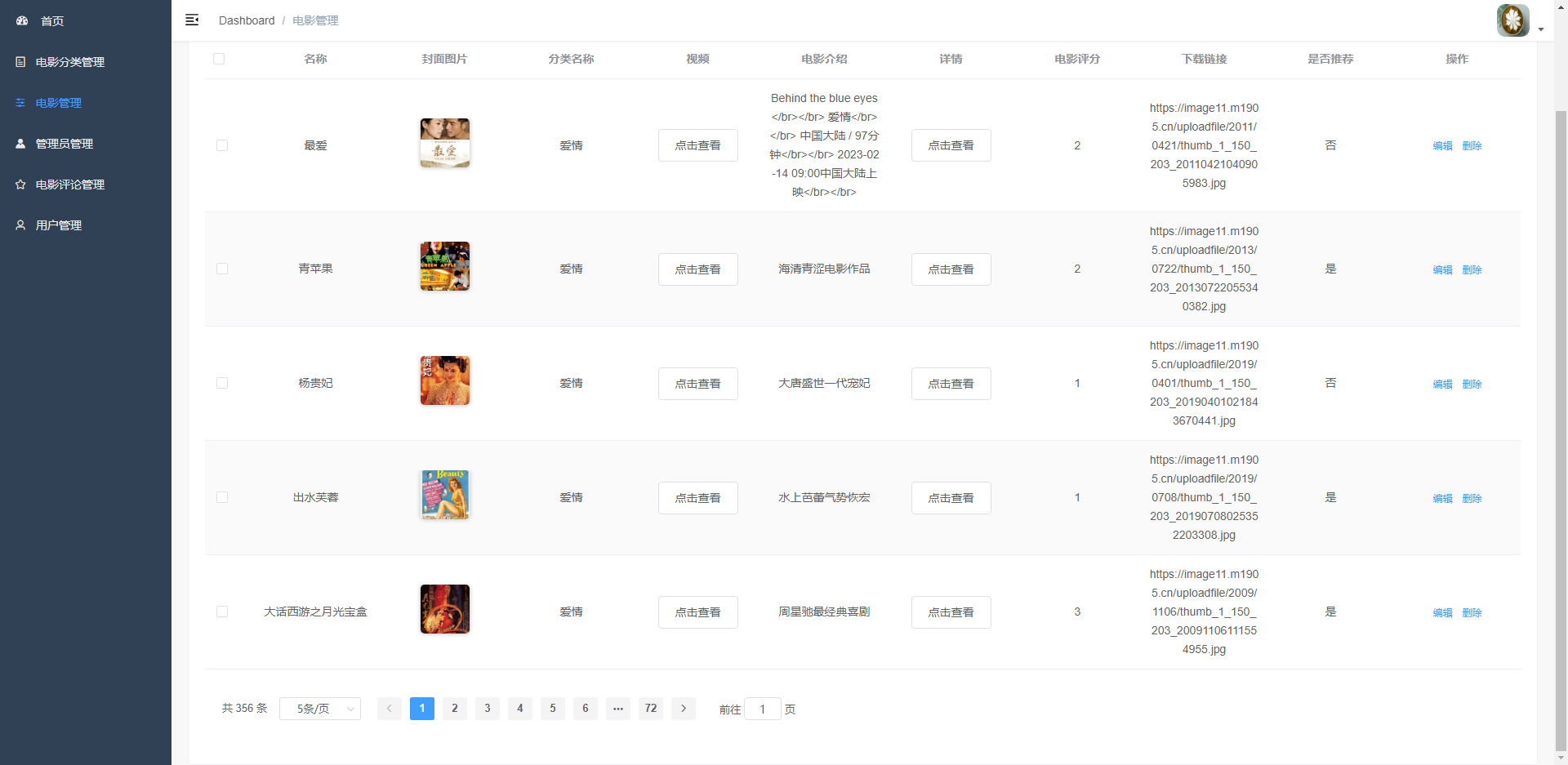Go to Dashboard via the breadcrumb link

click(x=247, y=20)
